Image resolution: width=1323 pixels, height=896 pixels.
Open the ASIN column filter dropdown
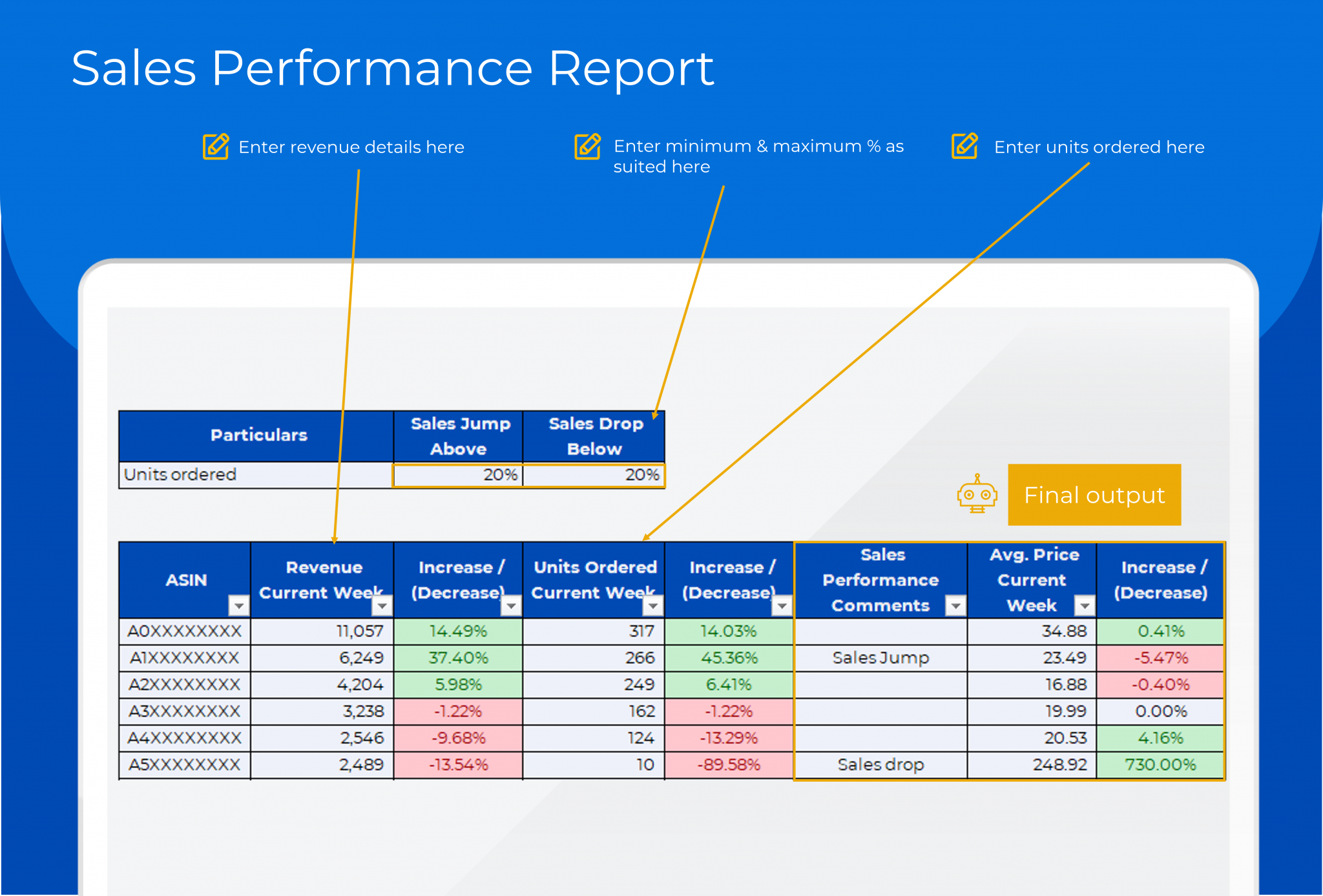click(x=238, y=605)
